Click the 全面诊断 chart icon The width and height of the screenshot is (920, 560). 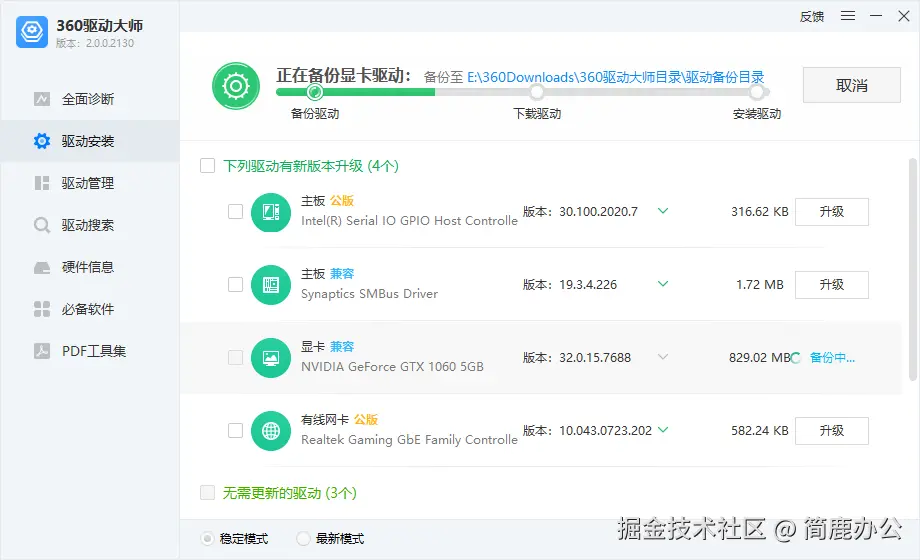point(42,99)
